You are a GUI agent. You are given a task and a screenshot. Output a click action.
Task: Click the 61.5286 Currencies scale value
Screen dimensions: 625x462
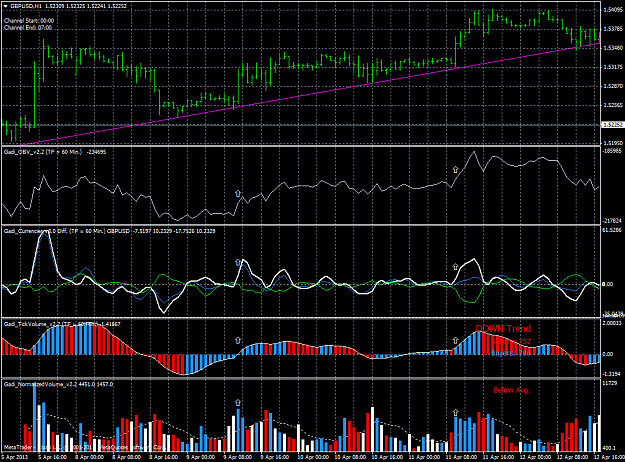pyautogui.click(x=613, y=230)
